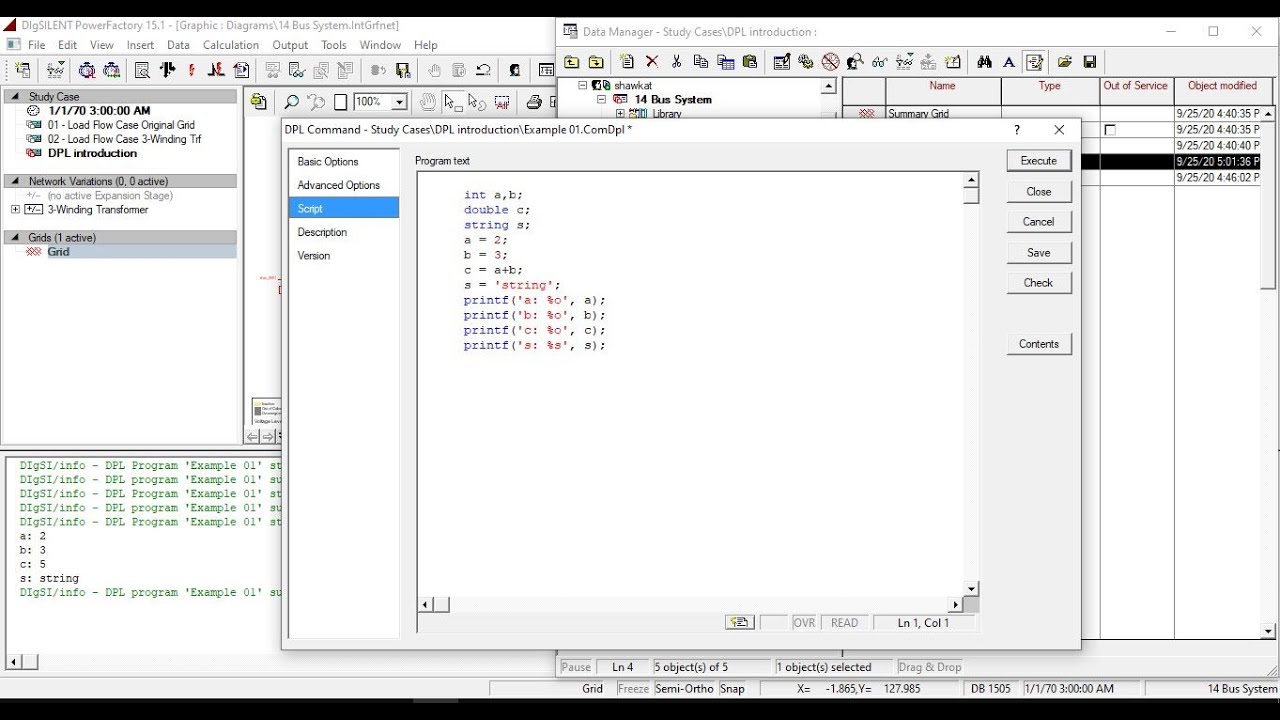
Task: Click the jump-to-line icon in the script status bar
Action: pos(739,622)
